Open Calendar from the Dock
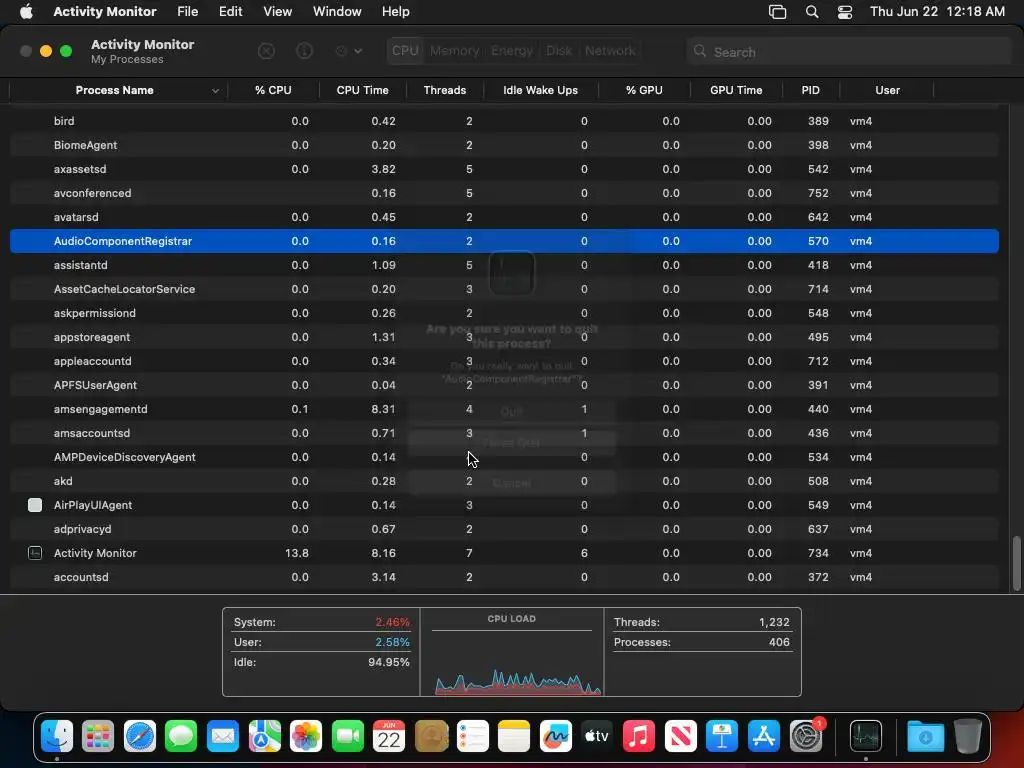 point(389,737)
